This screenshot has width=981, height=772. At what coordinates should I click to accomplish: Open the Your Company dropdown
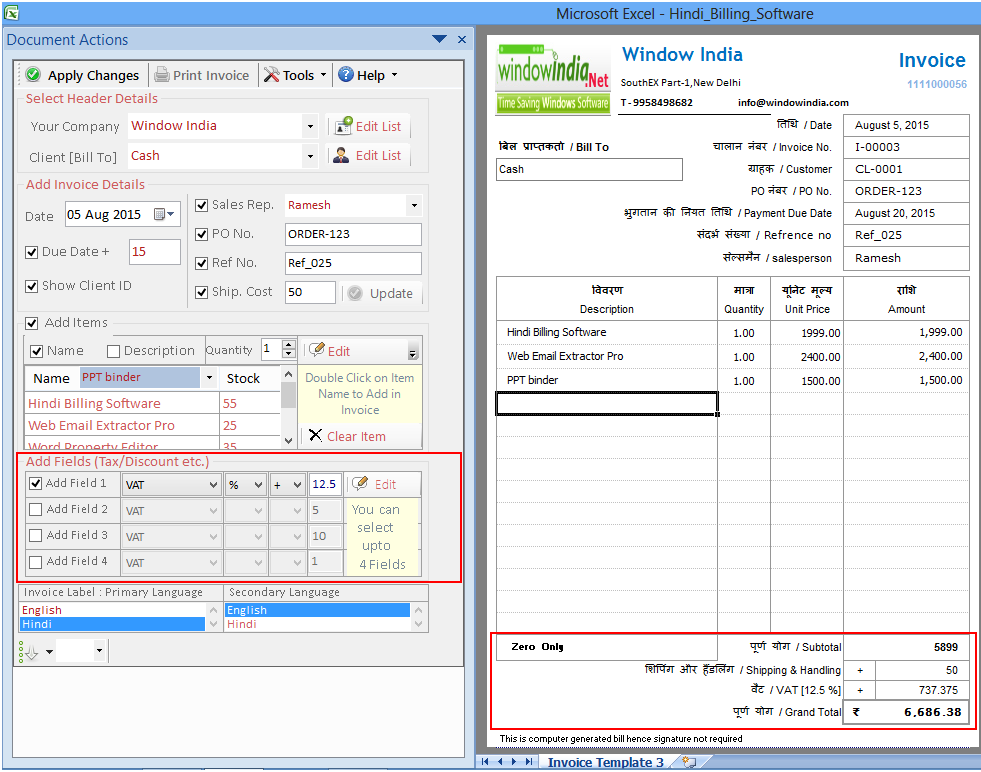[x=310, y=126]
